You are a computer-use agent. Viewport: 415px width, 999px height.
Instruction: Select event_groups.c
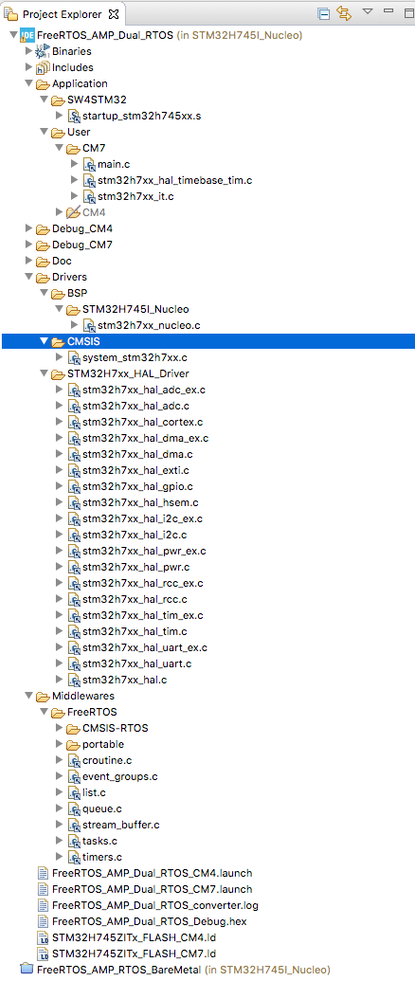120,777
